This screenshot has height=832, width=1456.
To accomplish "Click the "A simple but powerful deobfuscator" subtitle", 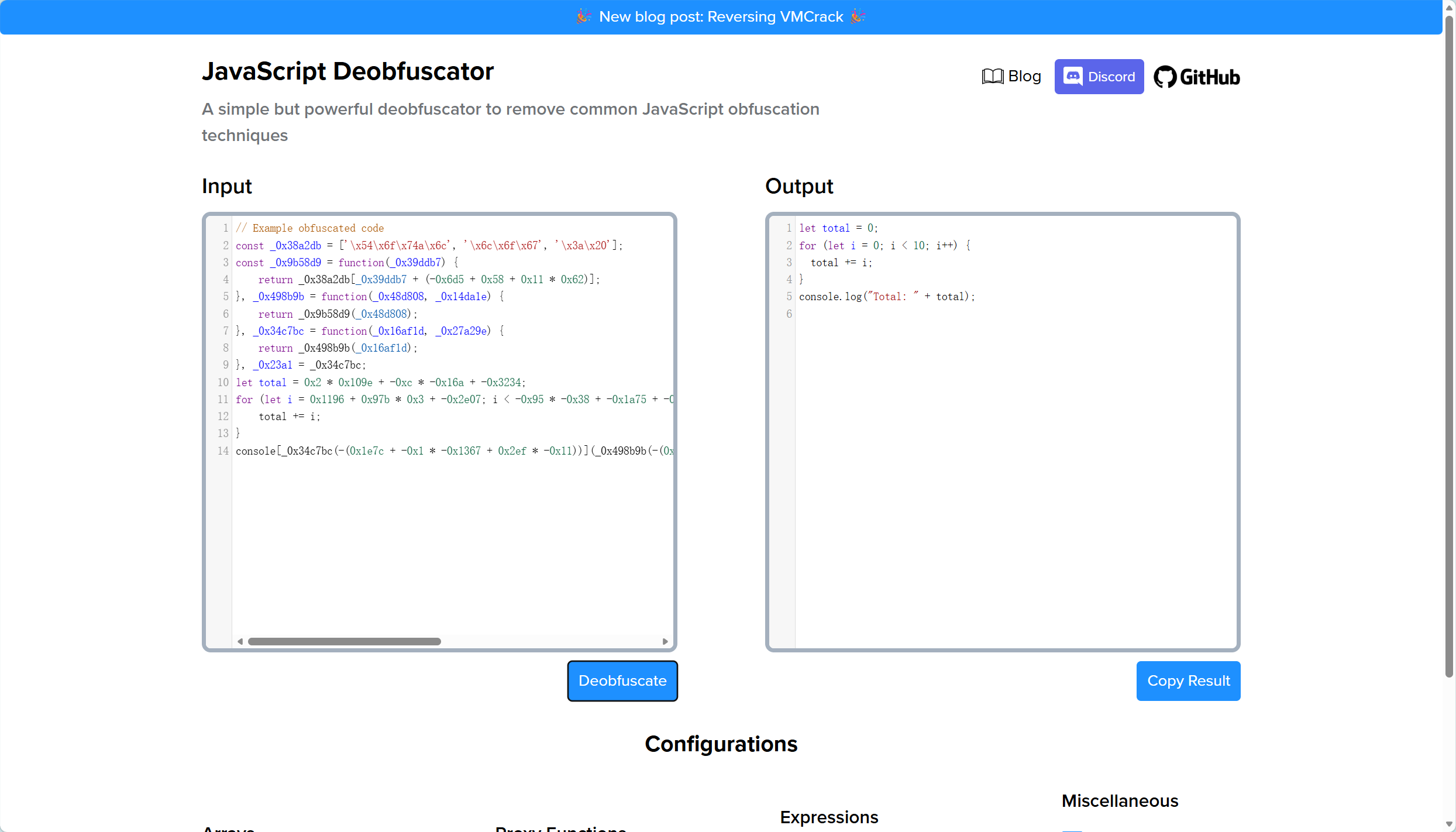I will coord(511,122).
